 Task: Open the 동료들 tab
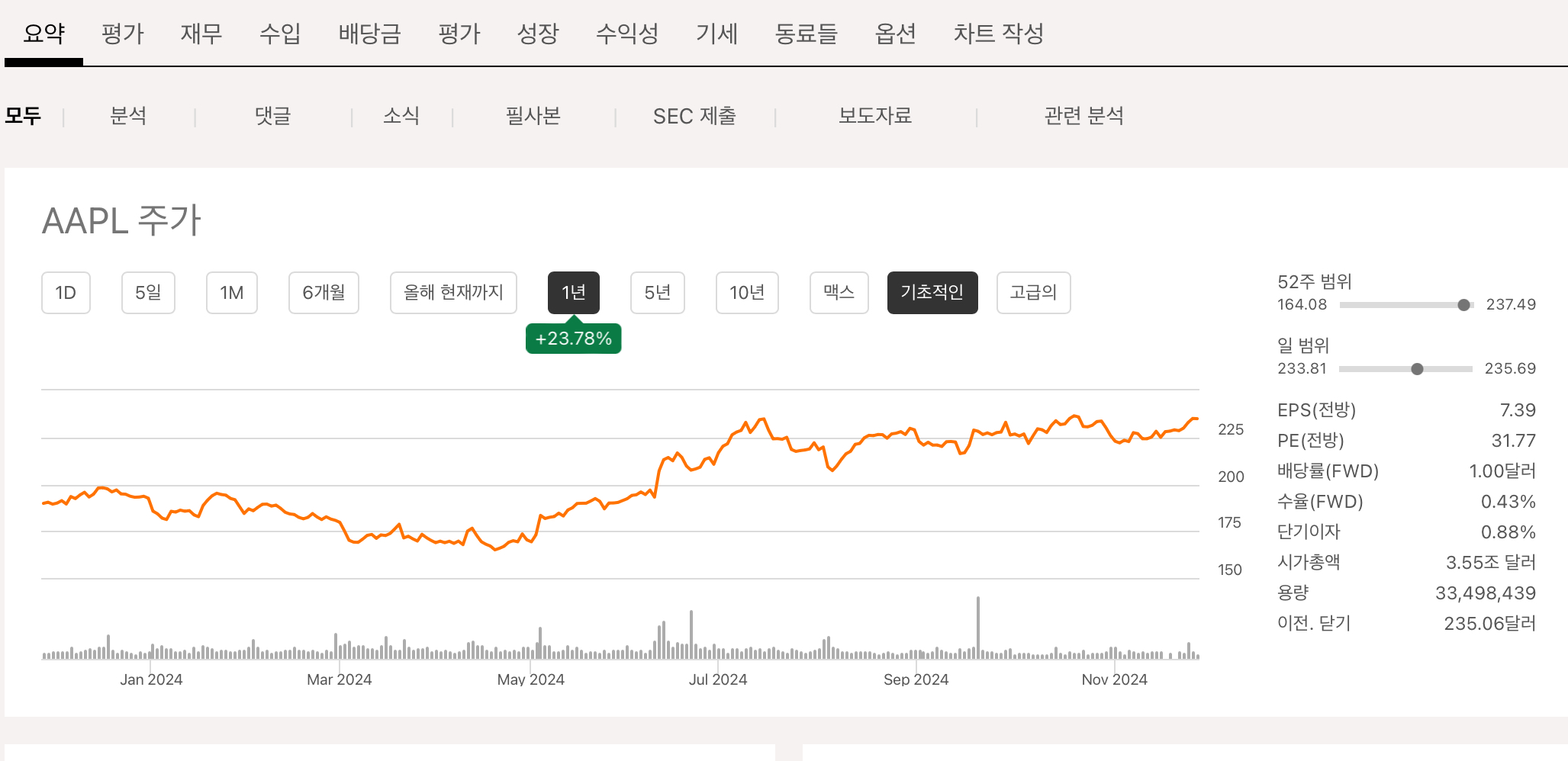806,34
